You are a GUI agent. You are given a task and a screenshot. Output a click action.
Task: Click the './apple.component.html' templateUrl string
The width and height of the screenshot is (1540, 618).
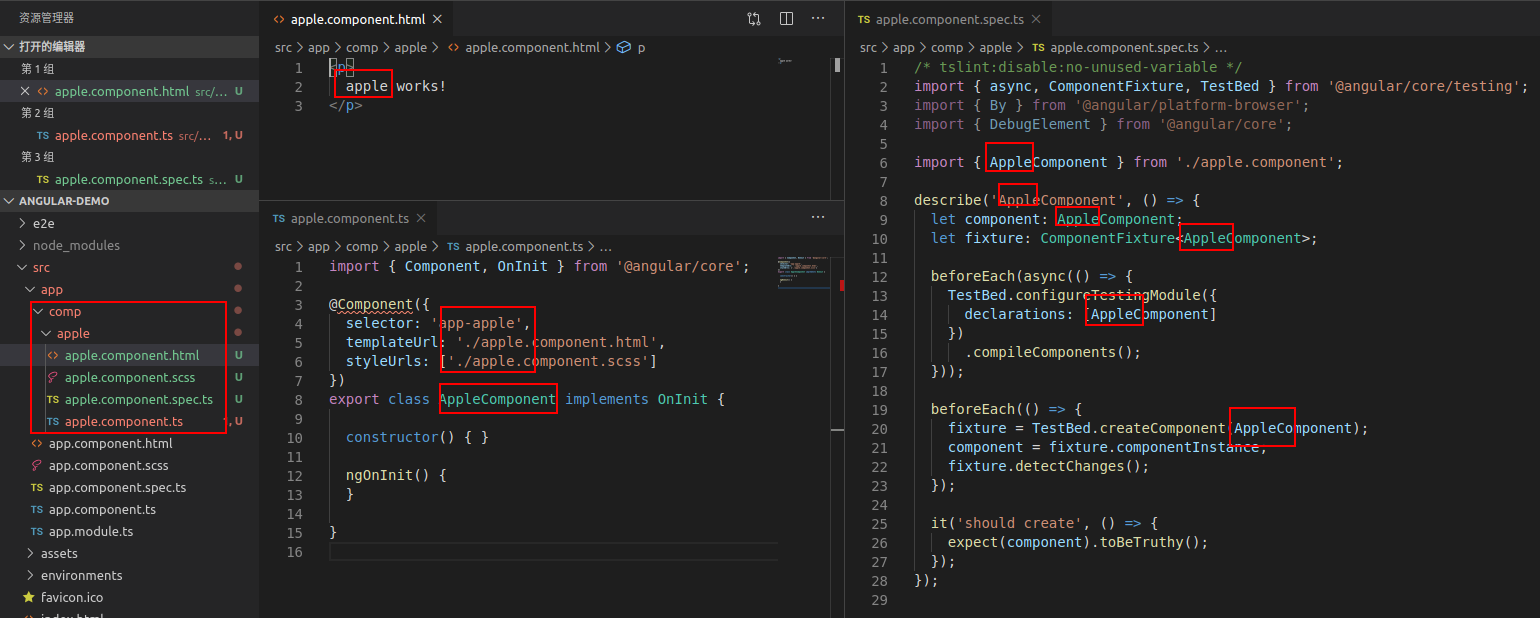(555, 342)
